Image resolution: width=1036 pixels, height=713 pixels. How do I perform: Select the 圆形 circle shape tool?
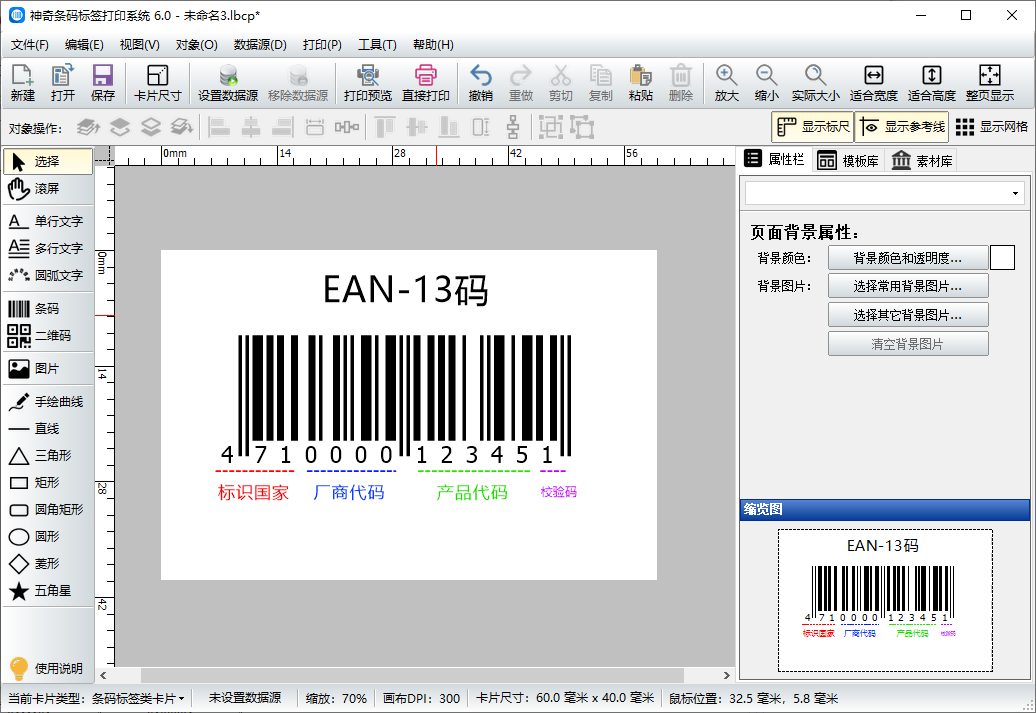47,537
